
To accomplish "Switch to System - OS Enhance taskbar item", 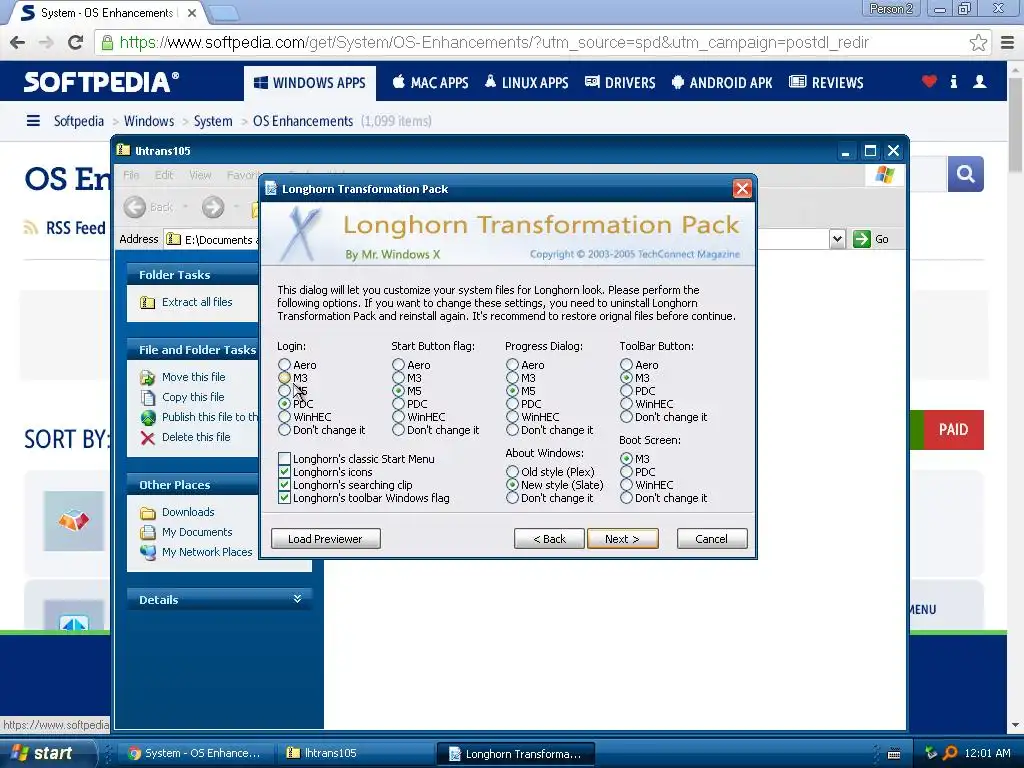I will (x=196, y=753).
